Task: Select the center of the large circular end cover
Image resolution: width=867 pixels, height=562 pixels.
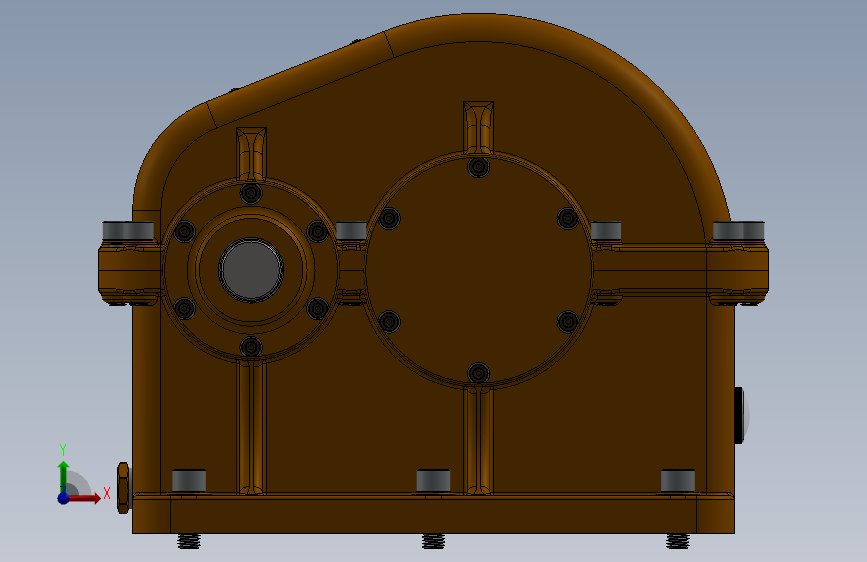Action: tap(479, 270)
